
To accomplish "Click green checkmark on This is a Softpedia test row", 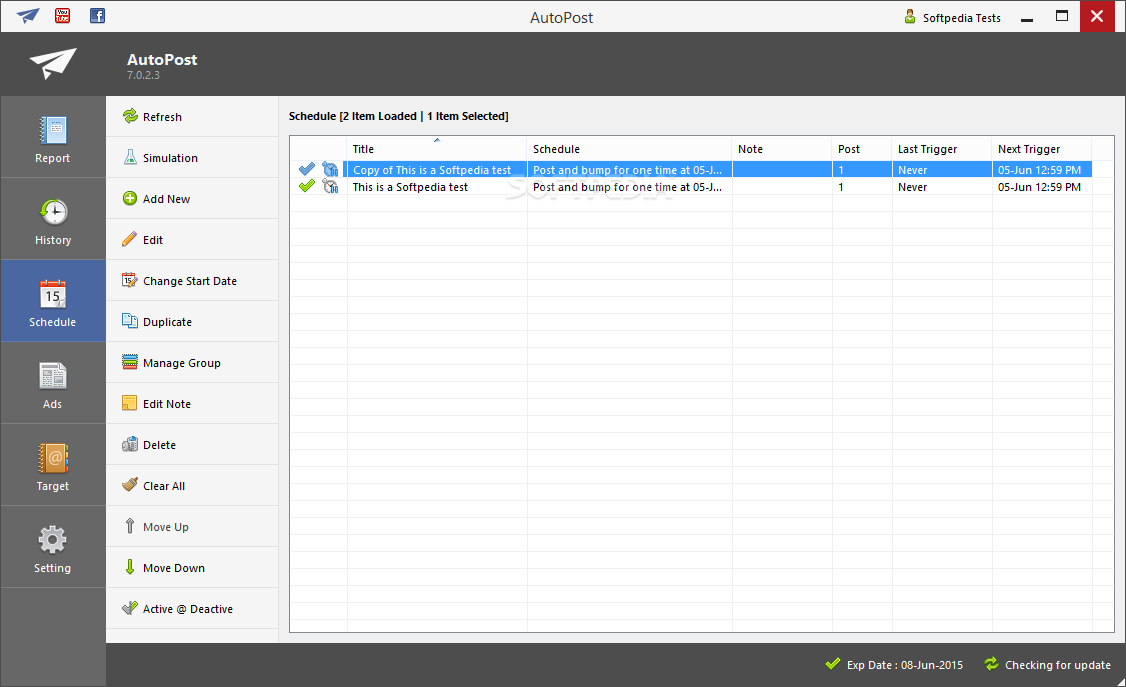I will pos(307,186).
